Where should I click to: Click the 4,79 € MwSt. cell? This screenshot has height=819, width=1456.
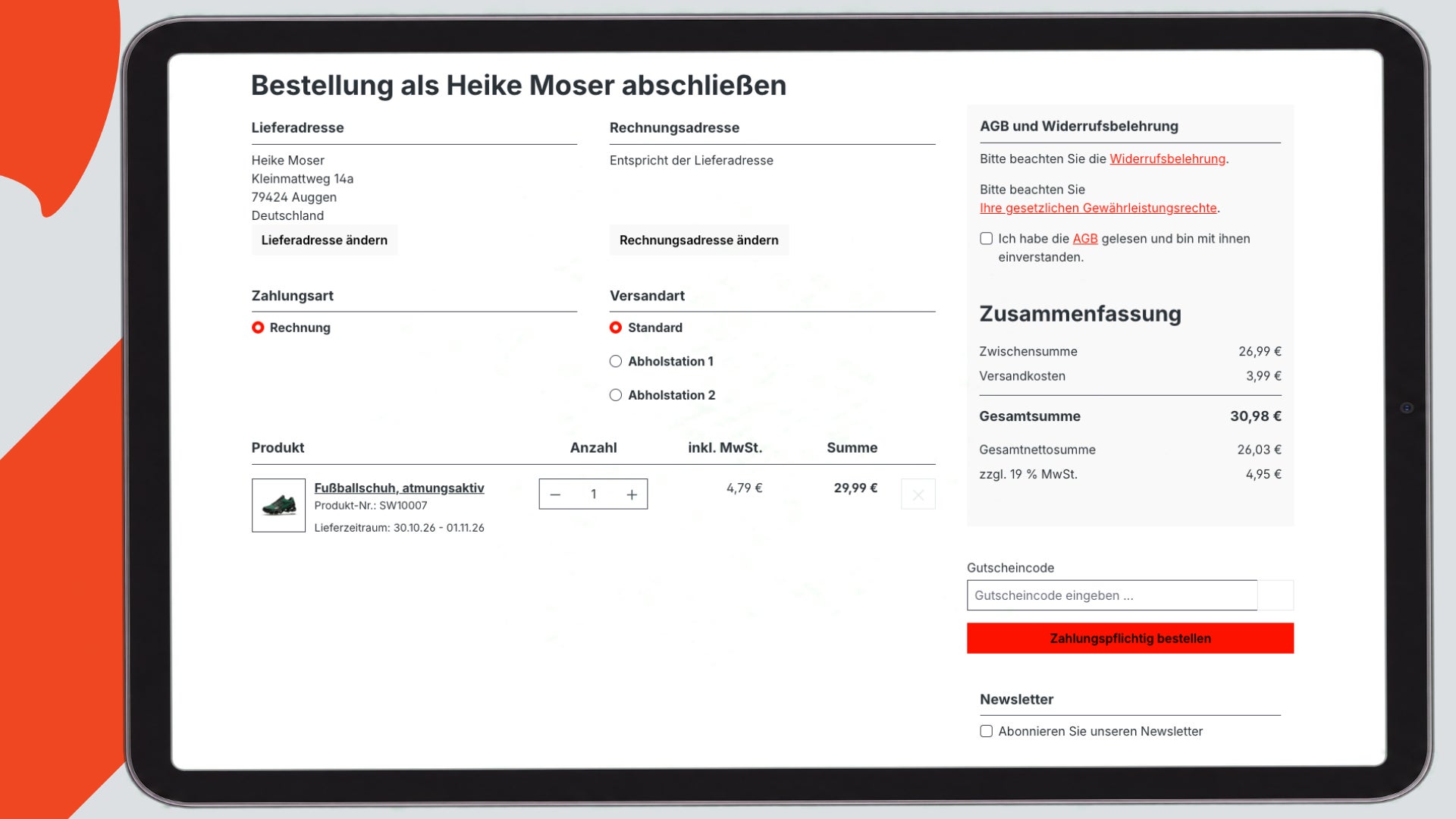[x=744, y=488]
